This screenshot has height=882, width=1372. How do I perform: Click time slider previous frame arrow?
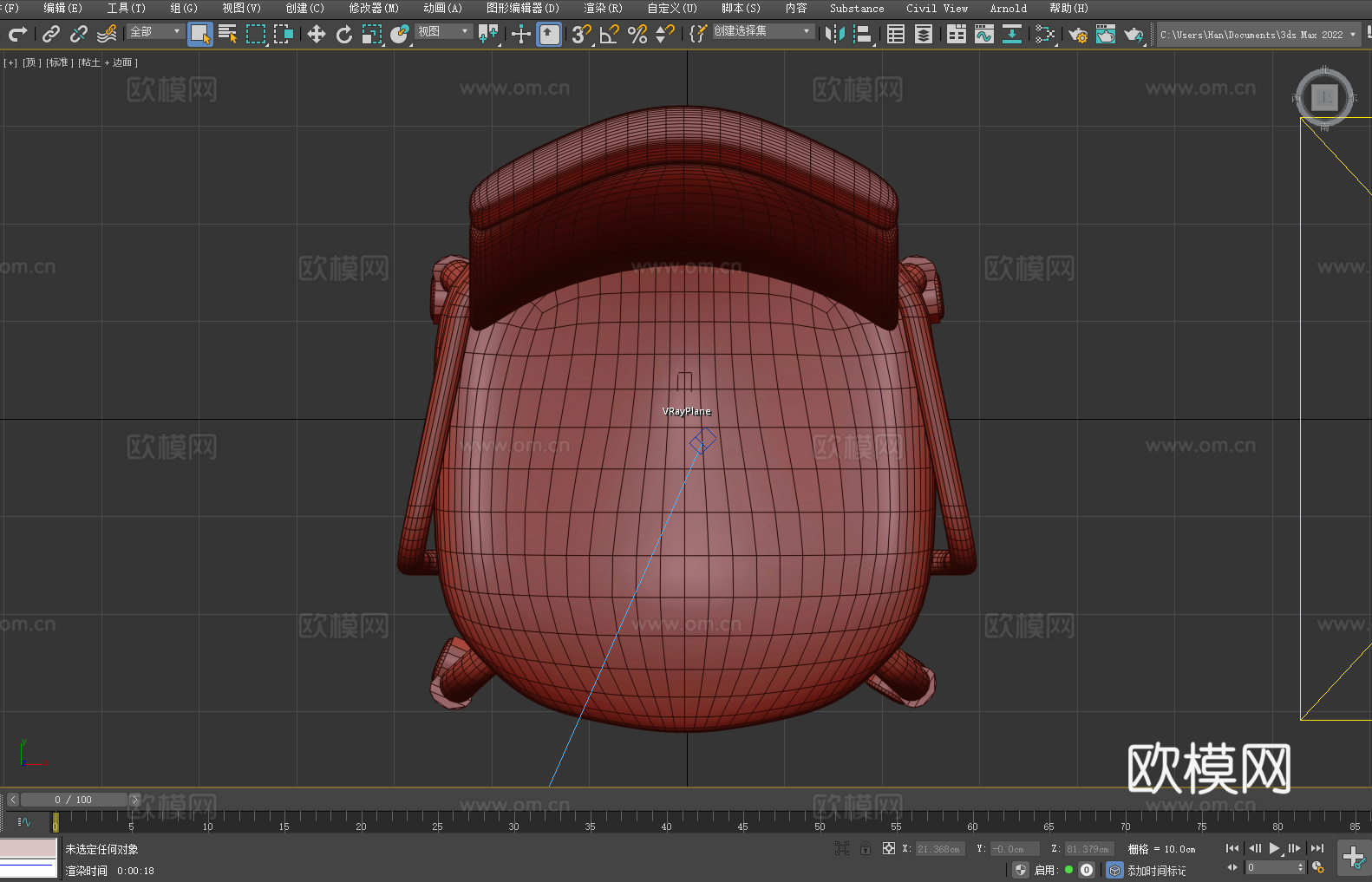[x=12, y=800]
